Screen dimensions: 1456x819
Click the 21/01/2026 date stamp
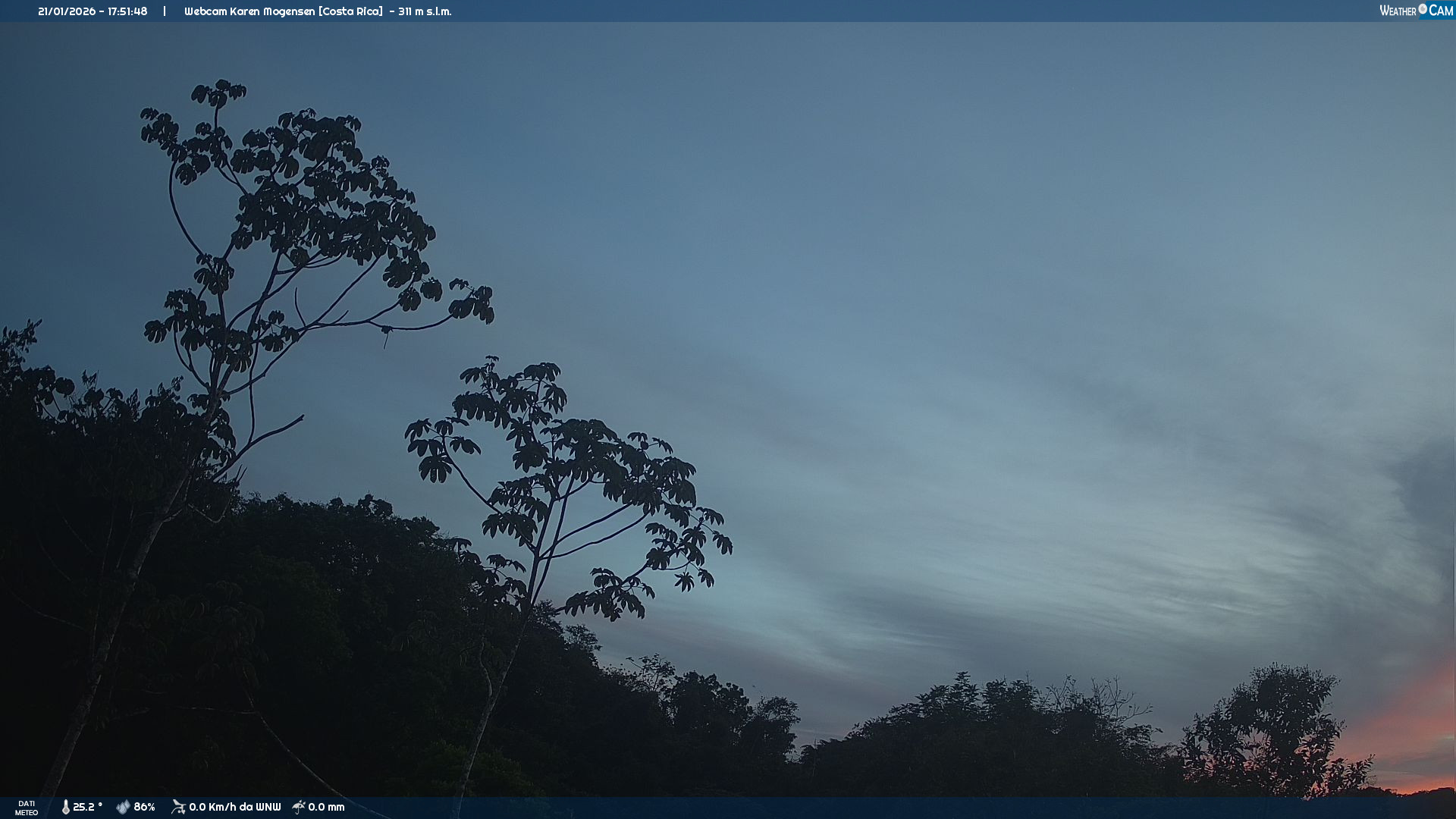point(67,11)
